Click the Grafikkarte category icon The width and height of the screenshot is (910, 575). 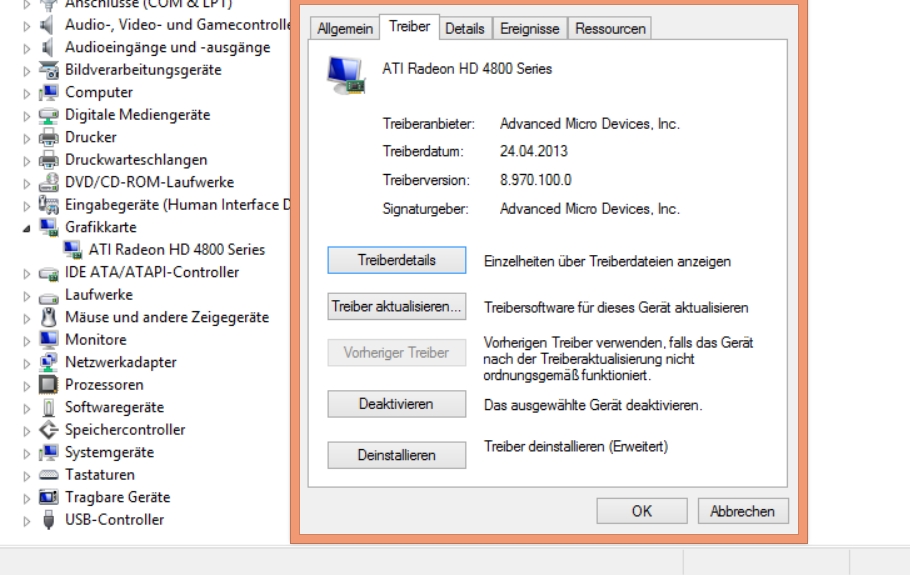point(48,227)
